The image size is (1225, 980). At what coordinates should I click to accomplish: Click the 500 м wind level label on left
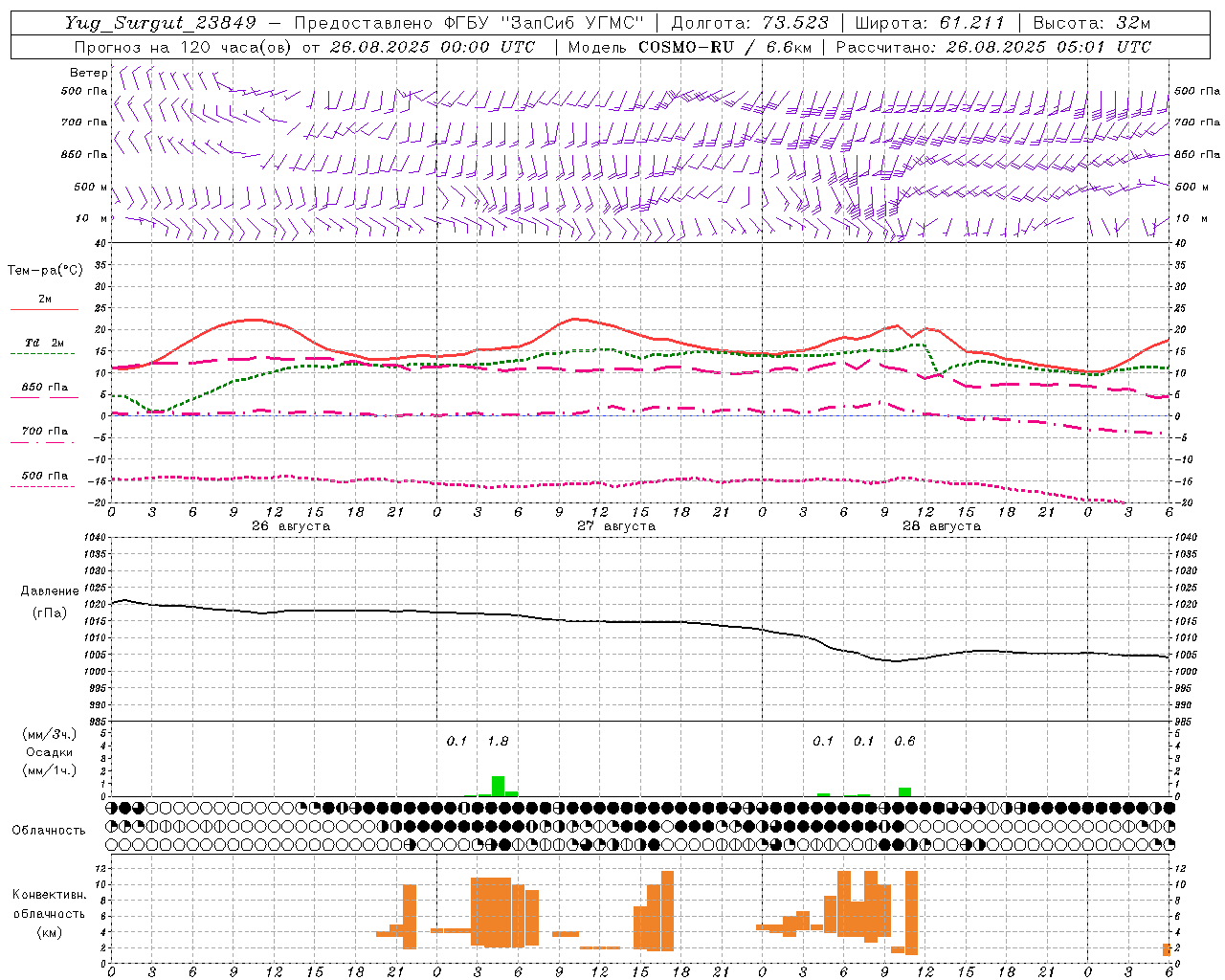click(x=91, y=188)
